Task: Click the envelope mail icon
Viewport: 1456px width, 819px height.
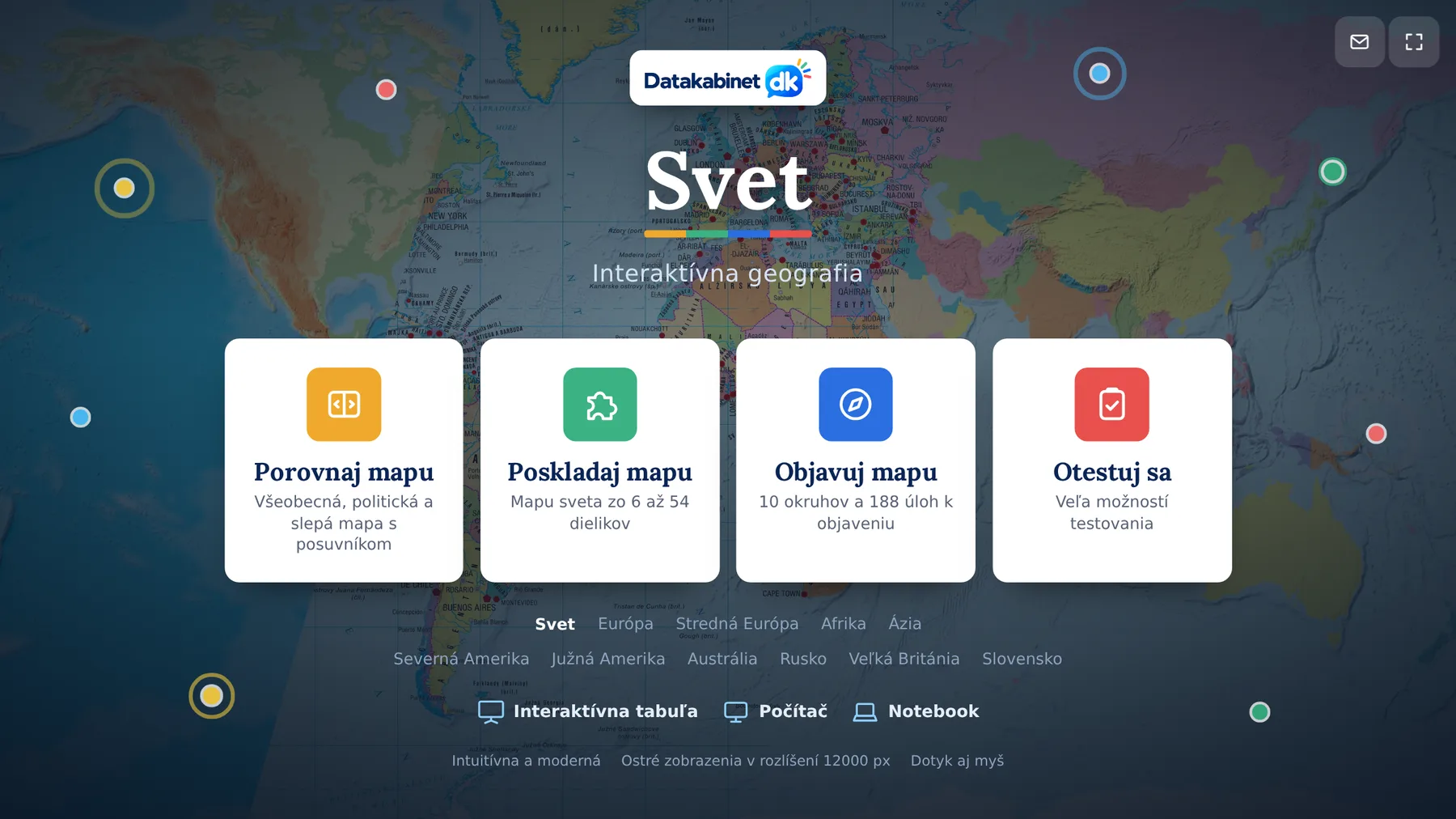Action: [x=1359, y=42]
